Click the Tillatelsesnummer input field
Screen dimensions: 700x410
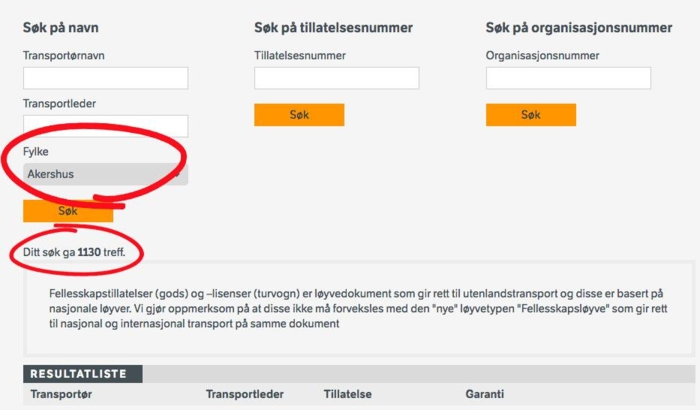click(x=336, y=78)
